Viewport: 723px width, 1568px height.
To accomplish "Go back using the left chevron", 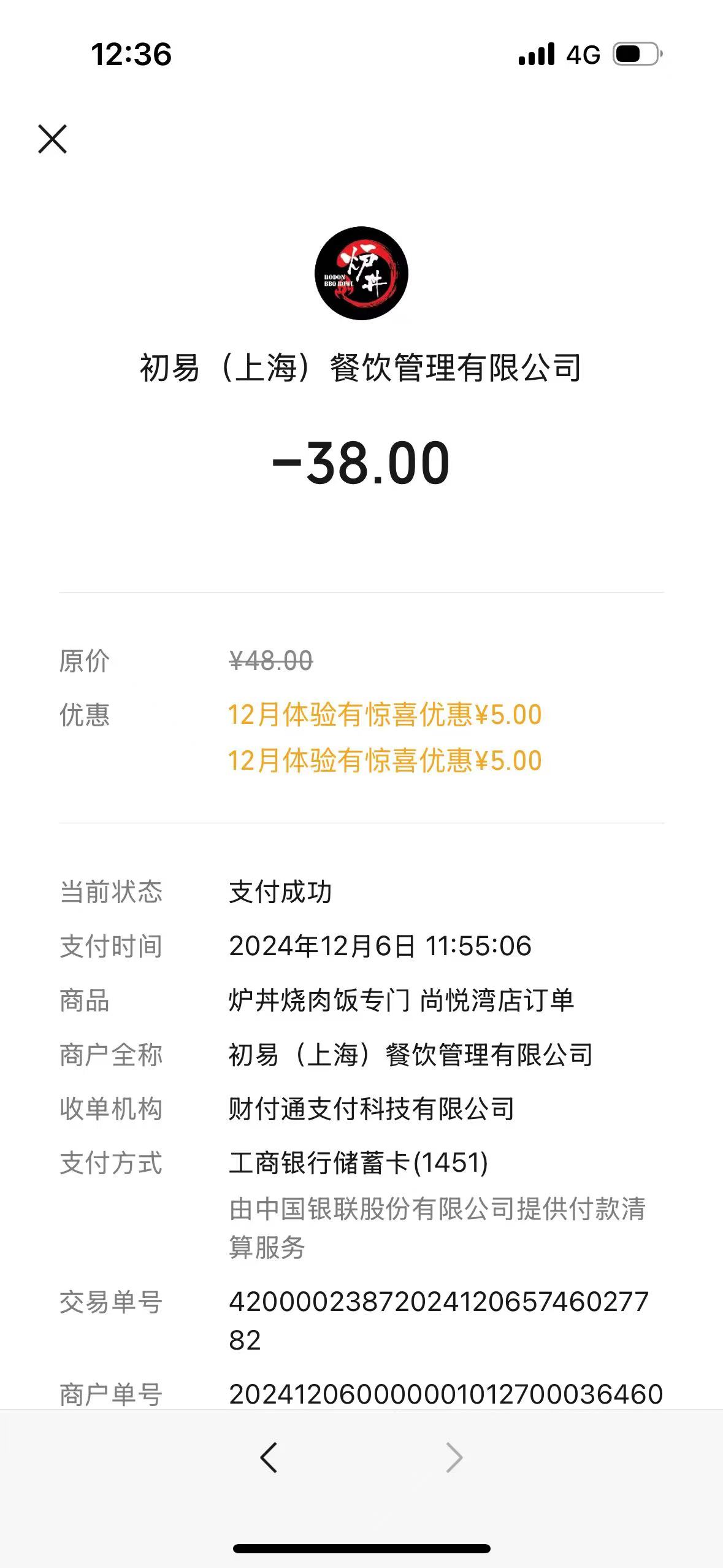I will pyautogui.click(x=269, y=1458).
